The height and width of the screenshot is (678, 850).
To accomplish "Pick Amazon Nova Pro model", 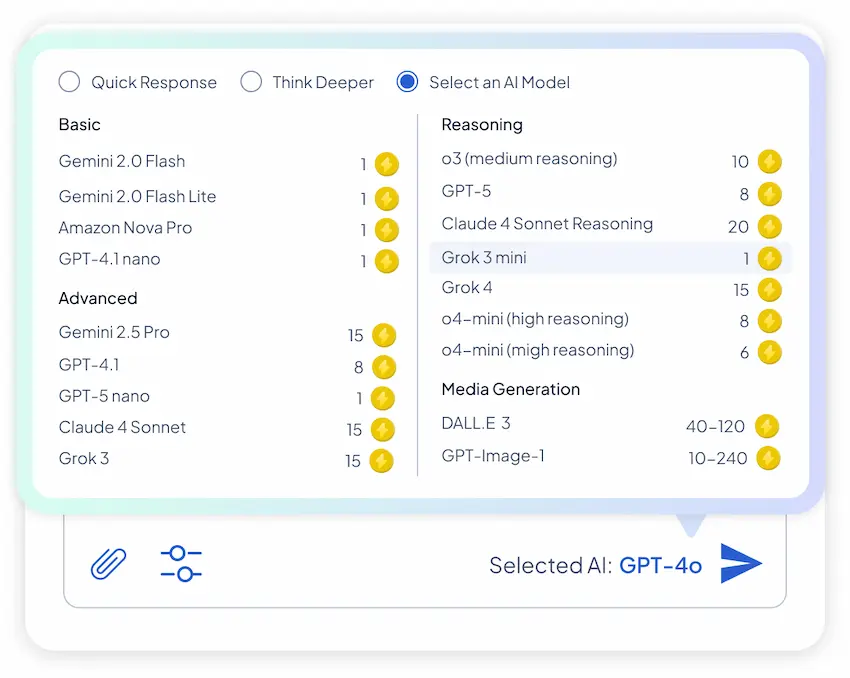I will tap(125, 228).
